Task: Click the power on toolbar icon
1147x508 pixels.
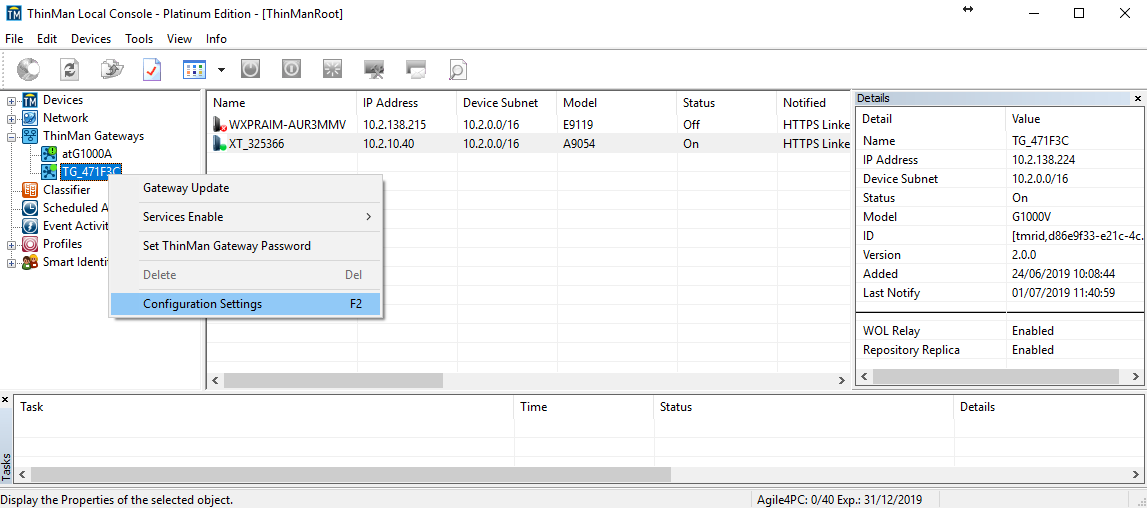Action: (x=250, y=70)
